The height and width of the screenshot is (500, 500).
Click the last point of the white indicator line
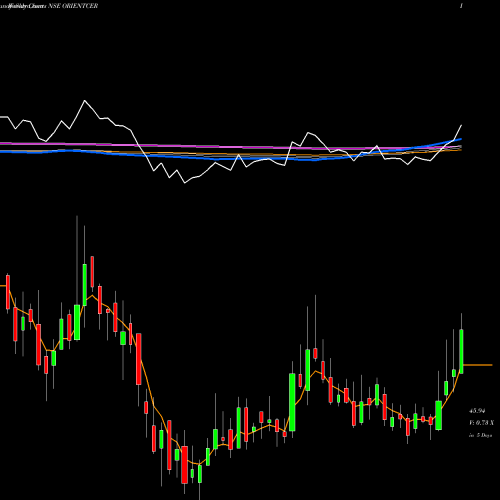(x=462, y=125)
